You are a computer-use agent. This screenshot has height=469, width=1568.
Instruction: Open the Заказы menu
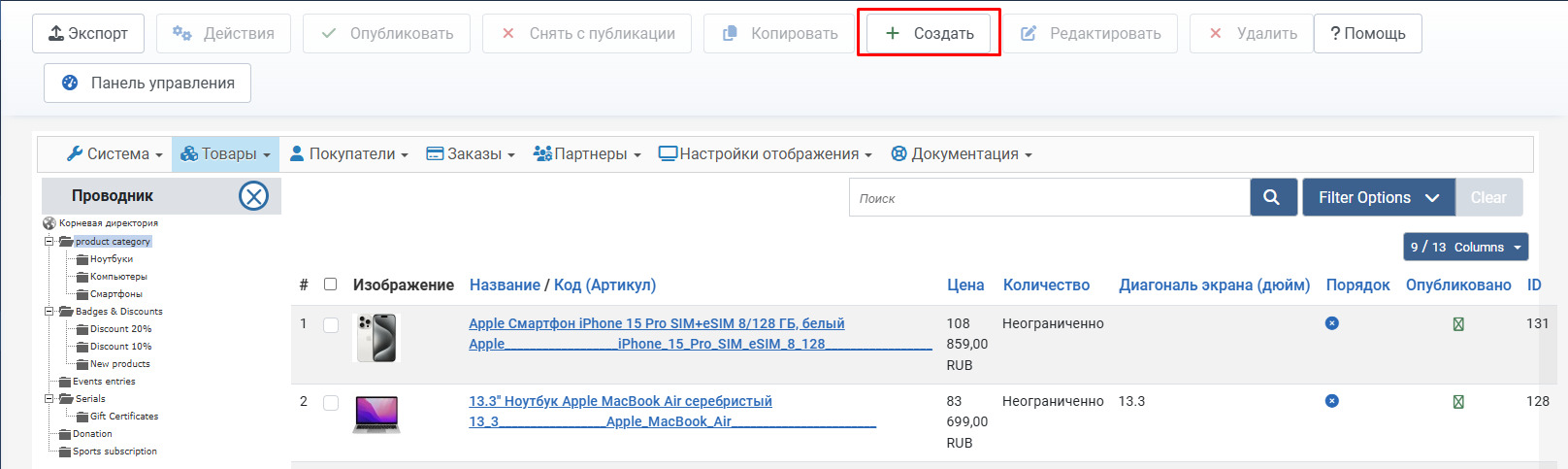pos(471,153)
